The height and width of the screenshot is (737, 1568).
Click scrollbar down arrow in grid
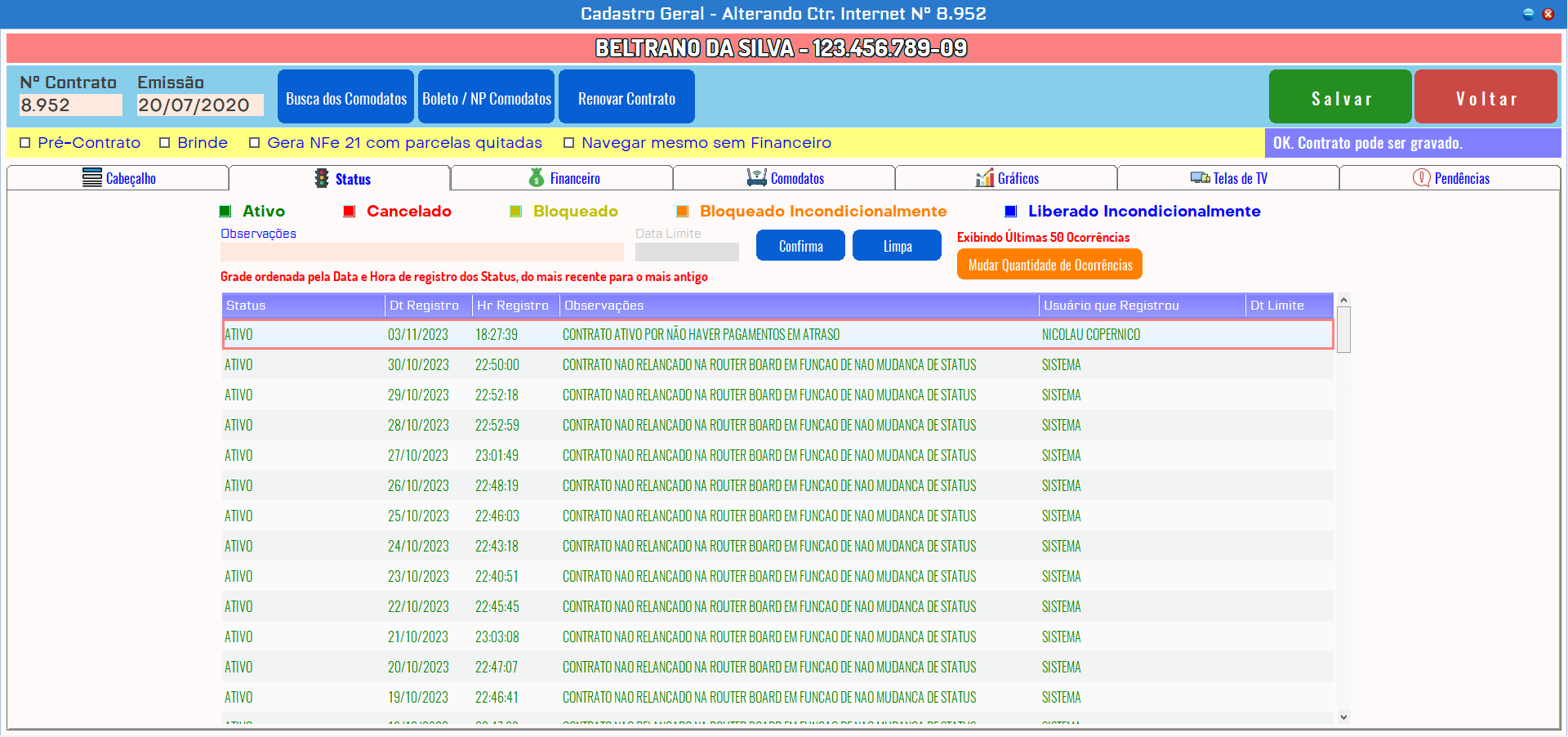click(x=1343, y=717)
